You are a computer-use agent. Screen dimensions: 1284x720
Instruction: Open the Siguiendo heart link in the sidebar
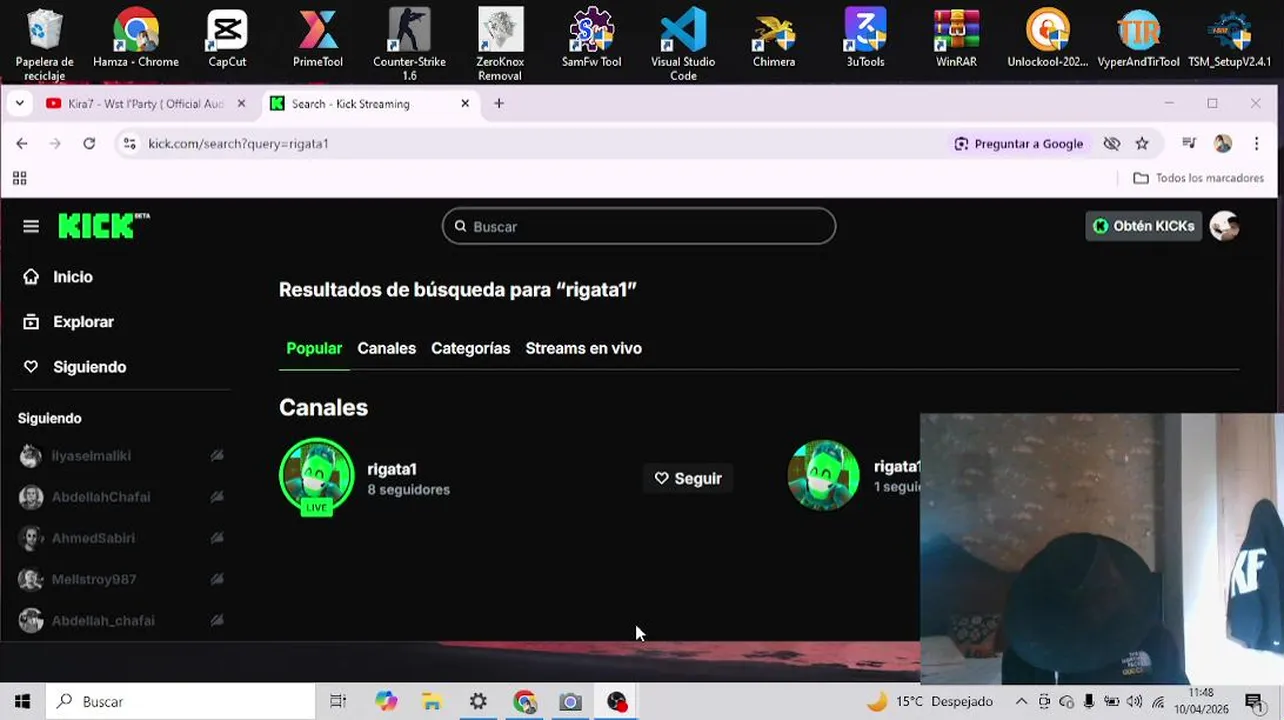point(75,367)
